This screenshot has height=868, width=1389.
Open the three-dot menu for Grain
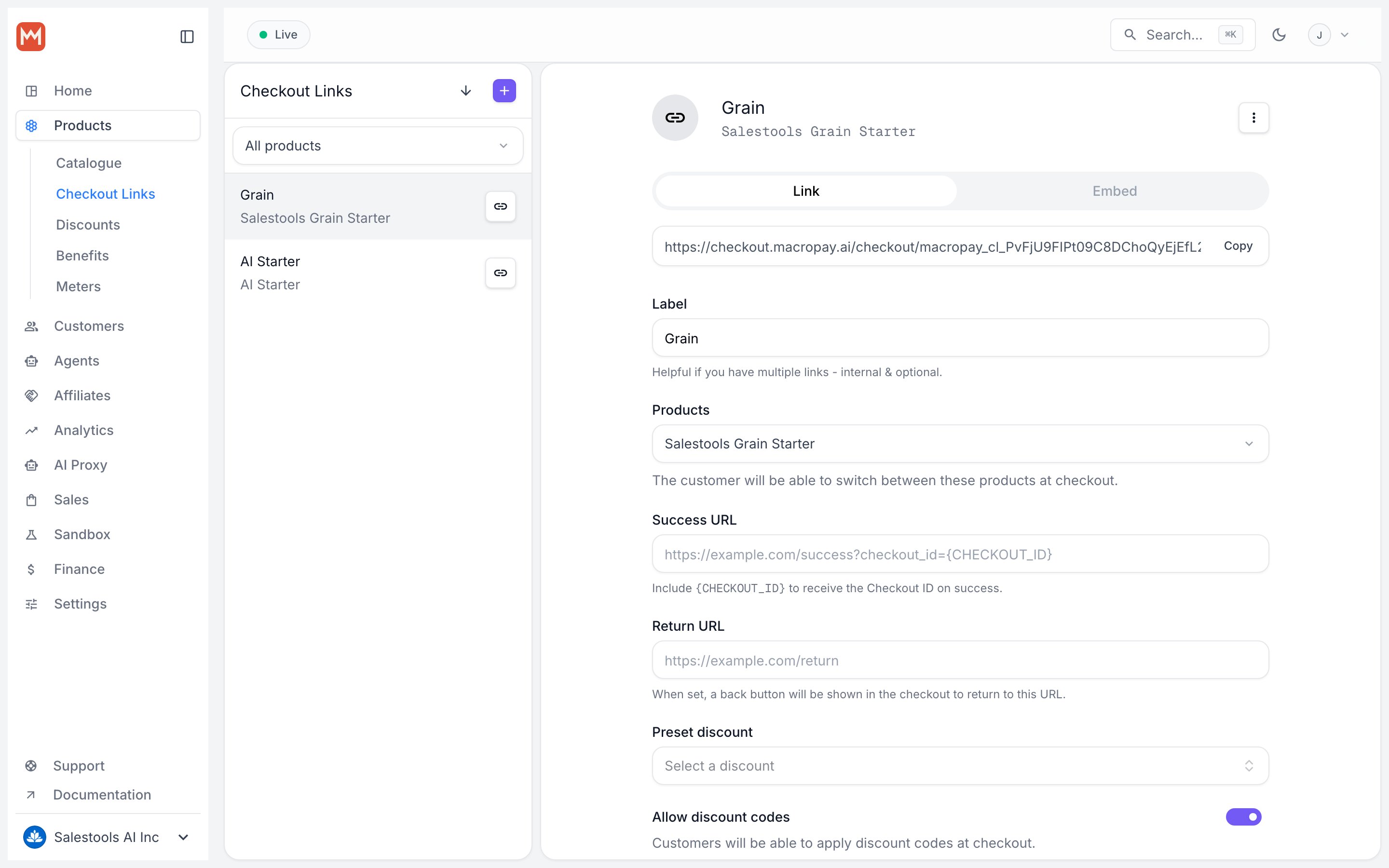point(1253,118)
